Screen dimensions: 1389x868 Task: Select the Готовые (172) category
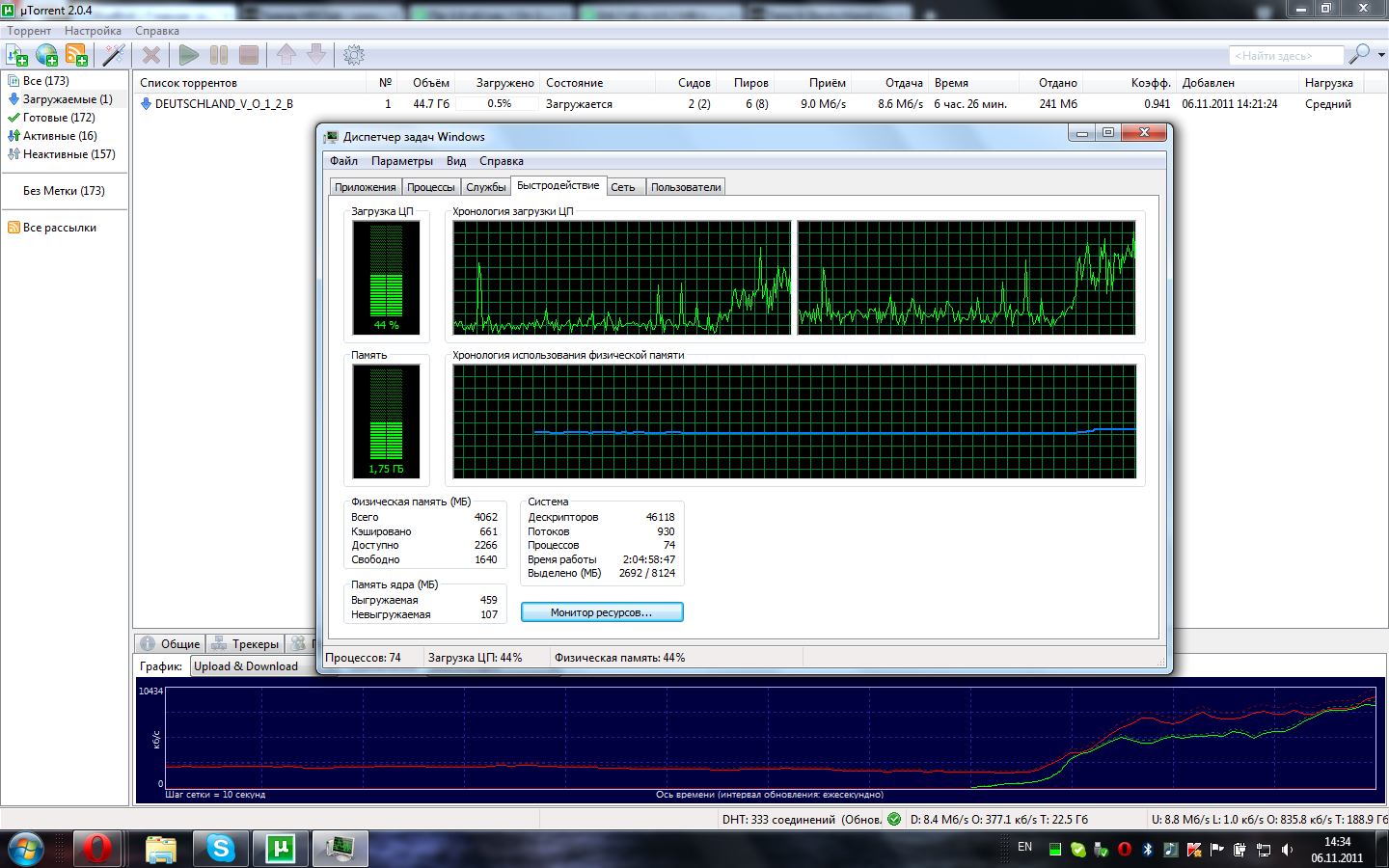[58, 118]
